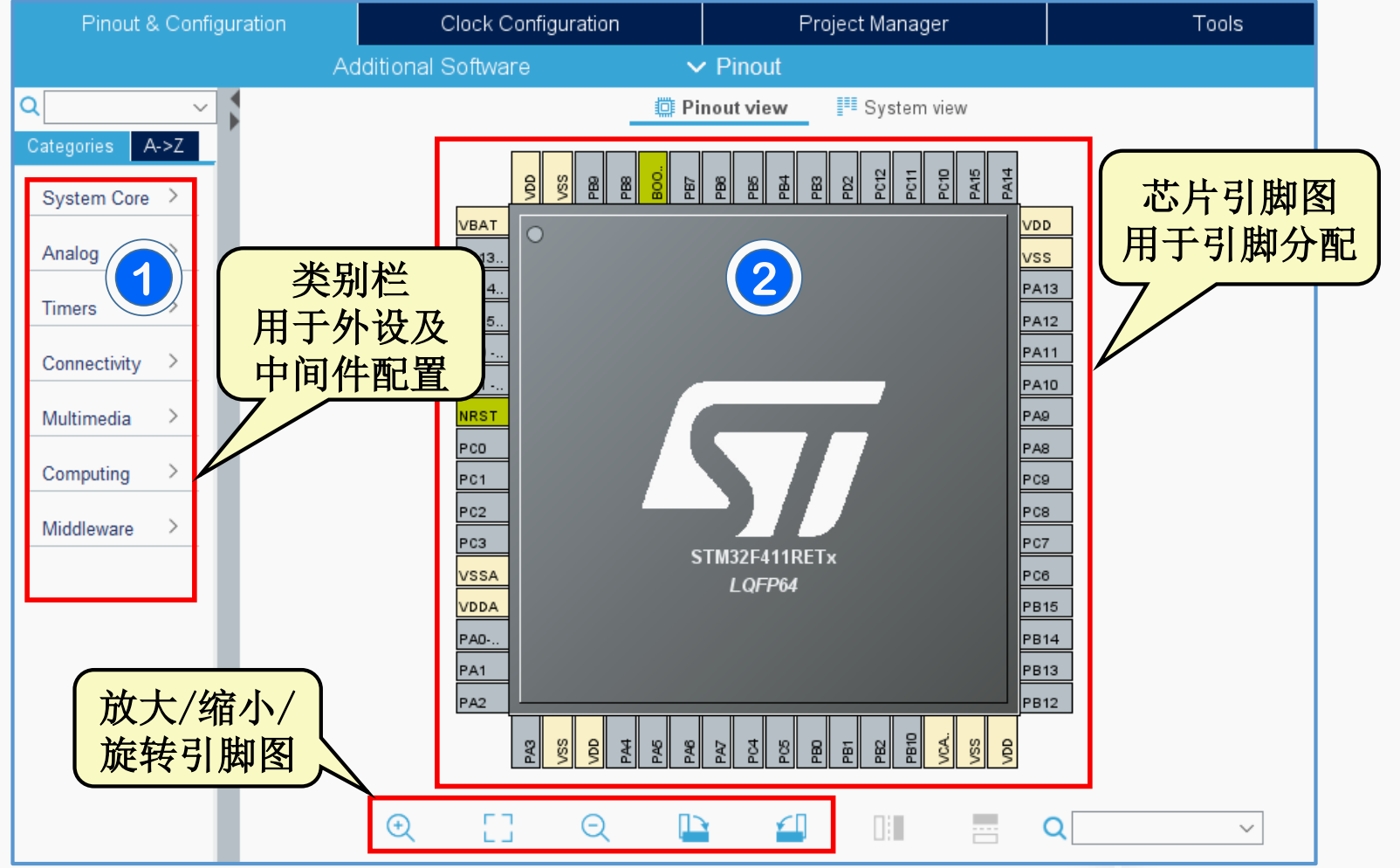Expand the System Core category
The height and width of the screenshot is (868, 1400).
click(x=110, y=198)
